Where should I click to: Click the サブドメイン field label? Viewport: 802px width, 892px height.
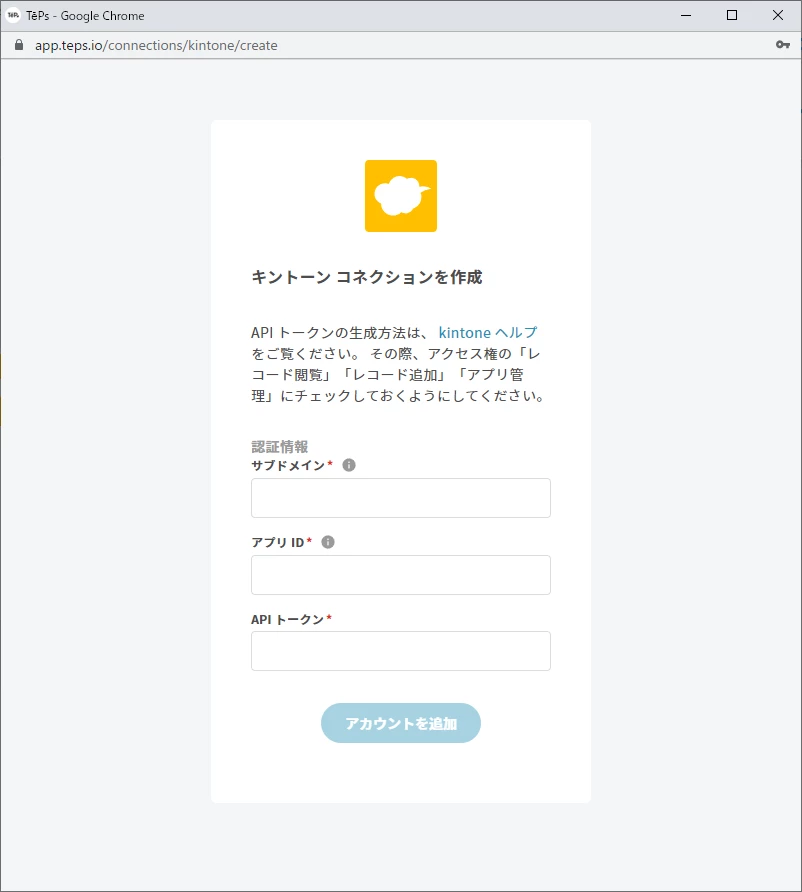[x=288, y=465]
